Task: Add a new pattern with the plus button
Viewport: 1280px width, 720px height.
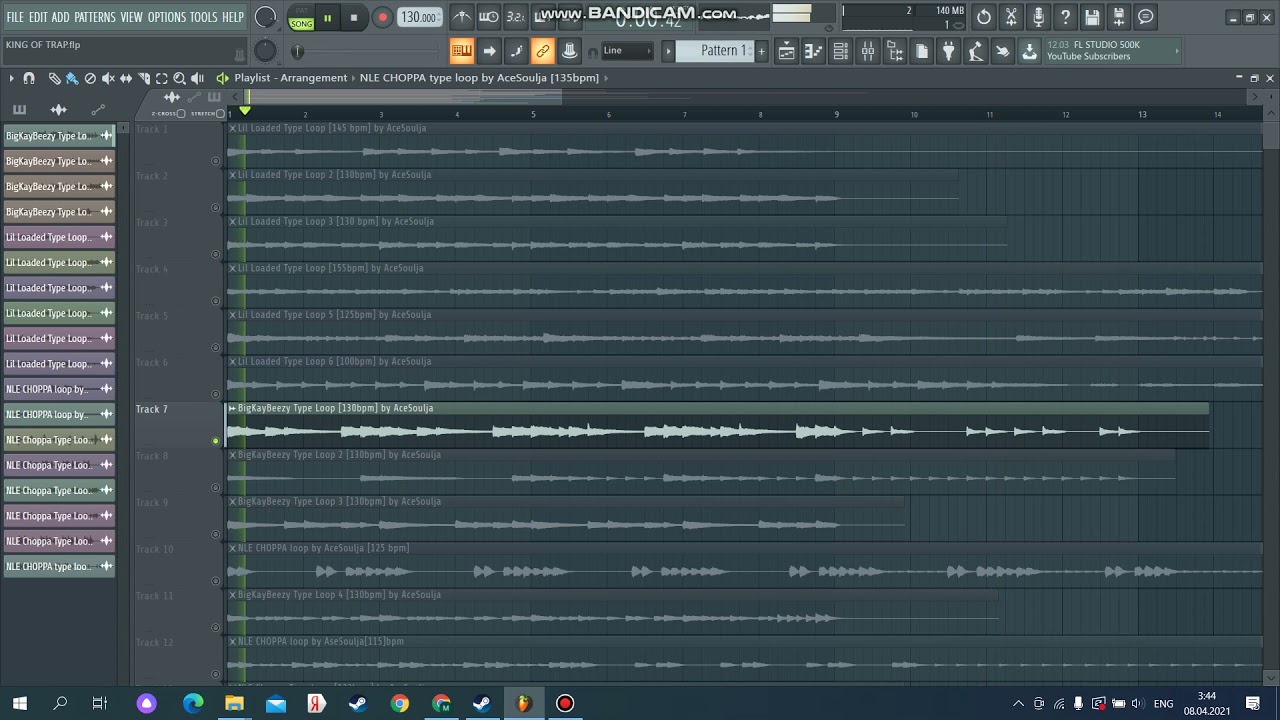Action: pos(761,51)
